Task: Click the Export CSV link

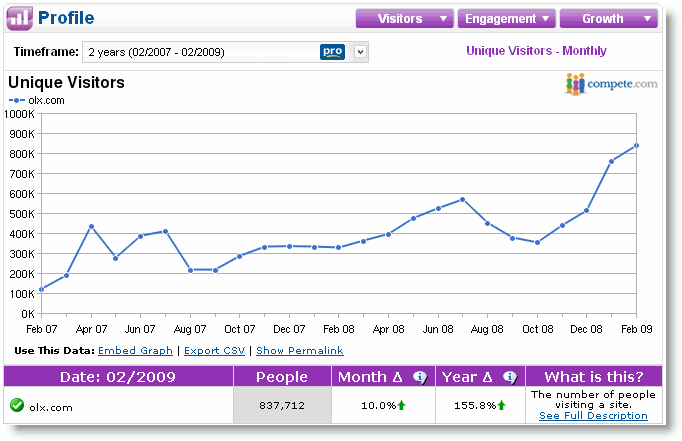Action: tap(214, 351)
